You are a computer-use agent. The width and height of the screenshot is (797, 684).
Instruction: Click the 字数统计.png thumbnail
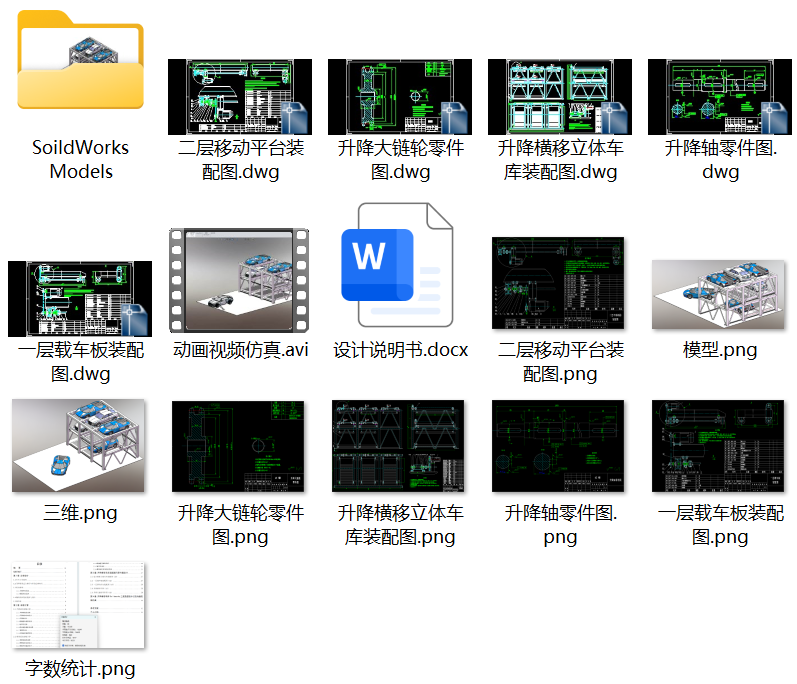pyautogui.click(x=78, y=605)
